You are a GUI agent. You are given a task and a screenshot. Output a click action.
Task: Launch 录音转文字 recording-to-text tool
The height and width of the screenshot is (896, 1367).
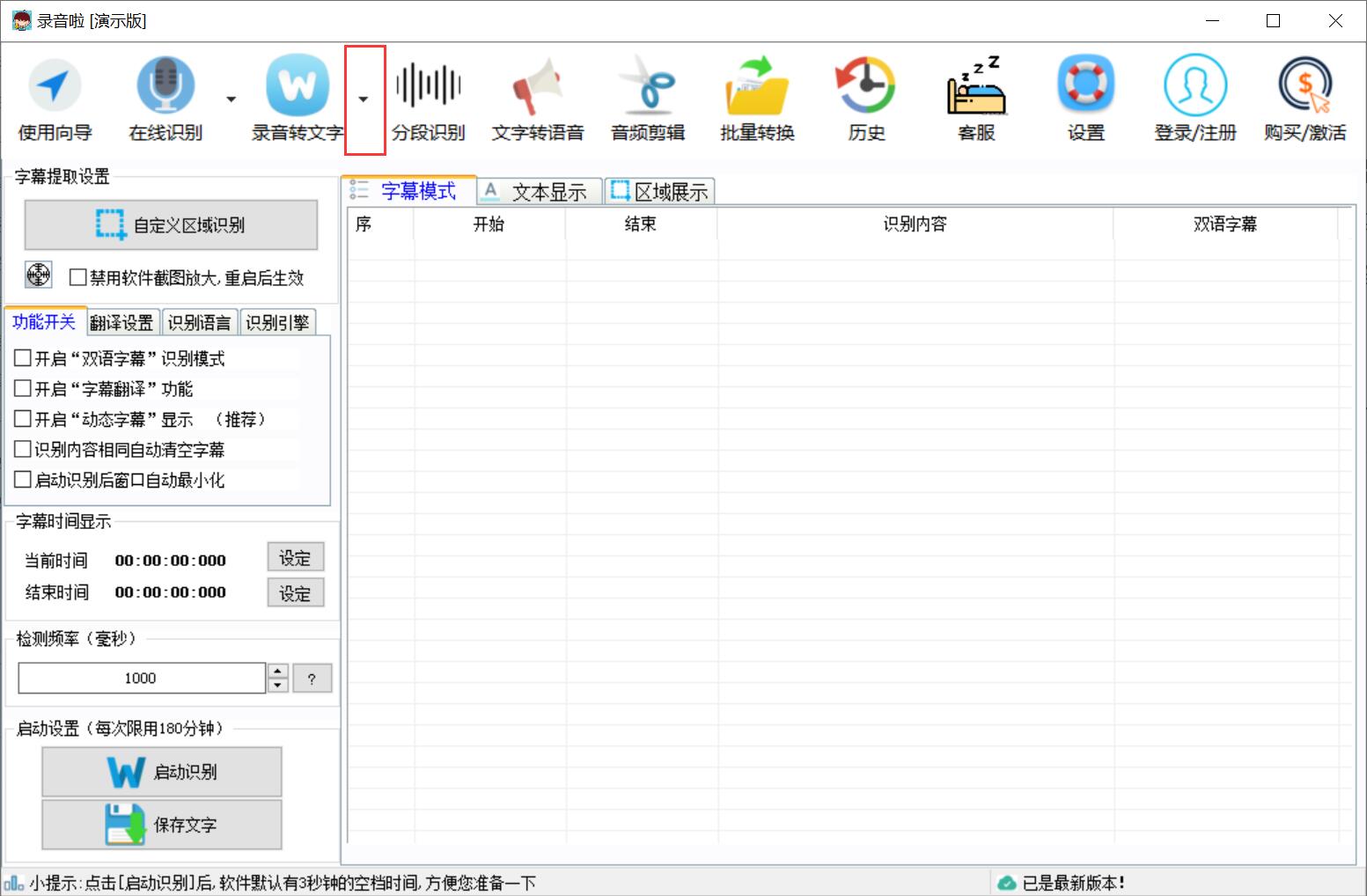click(297, 97)
